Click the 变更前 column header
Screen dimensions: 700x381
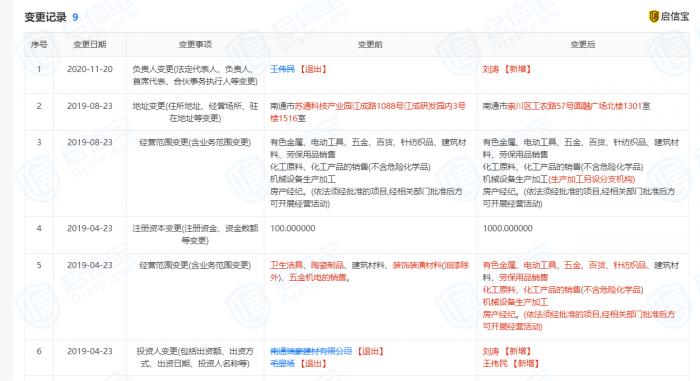tap(370, 44)
